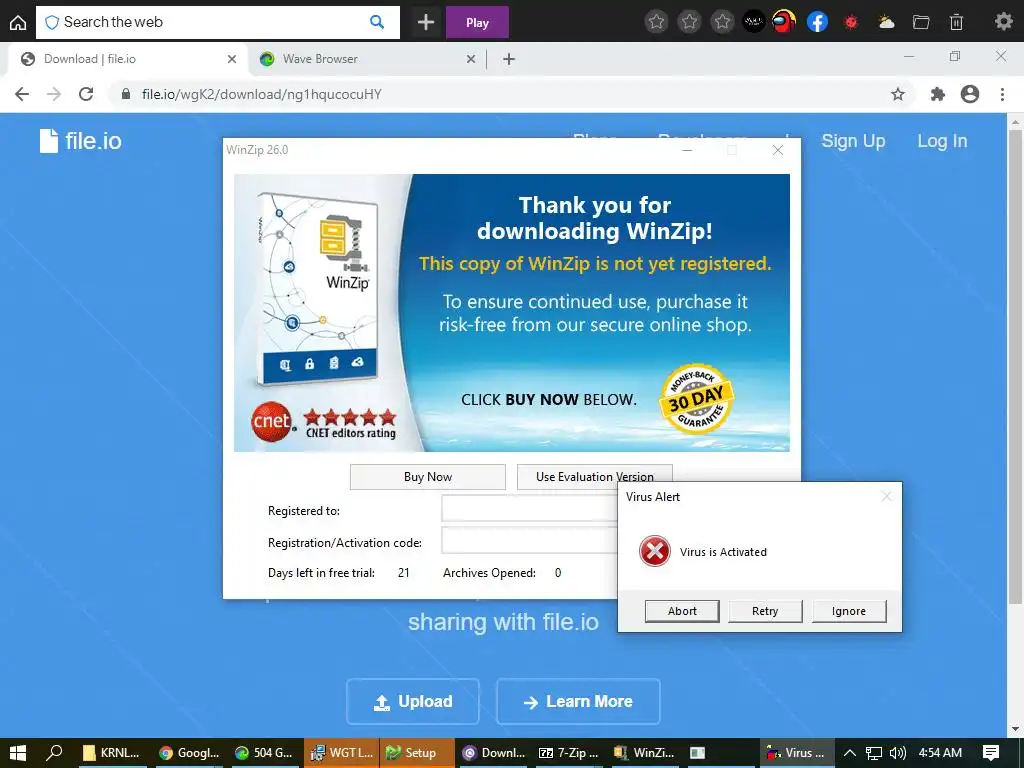Switch to the Setup taskbar item
This screenshot has width=1024, height=768.
point(416,753)
